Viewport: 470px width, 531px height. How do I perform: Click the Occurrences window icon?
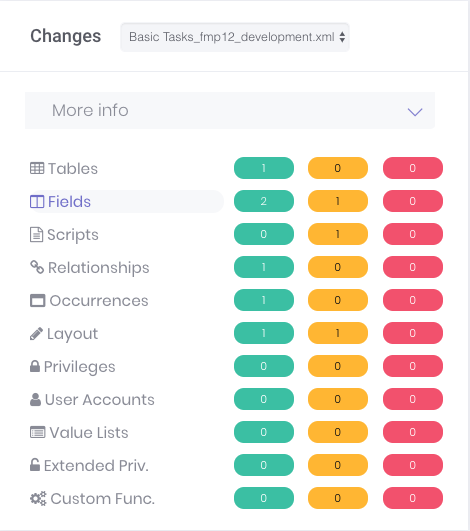point(38,300)
